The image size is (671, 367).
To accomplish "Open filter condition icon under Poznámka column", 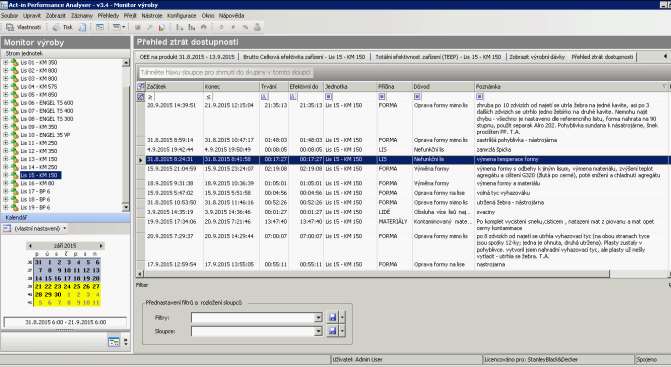I will (x=479, y=97).
